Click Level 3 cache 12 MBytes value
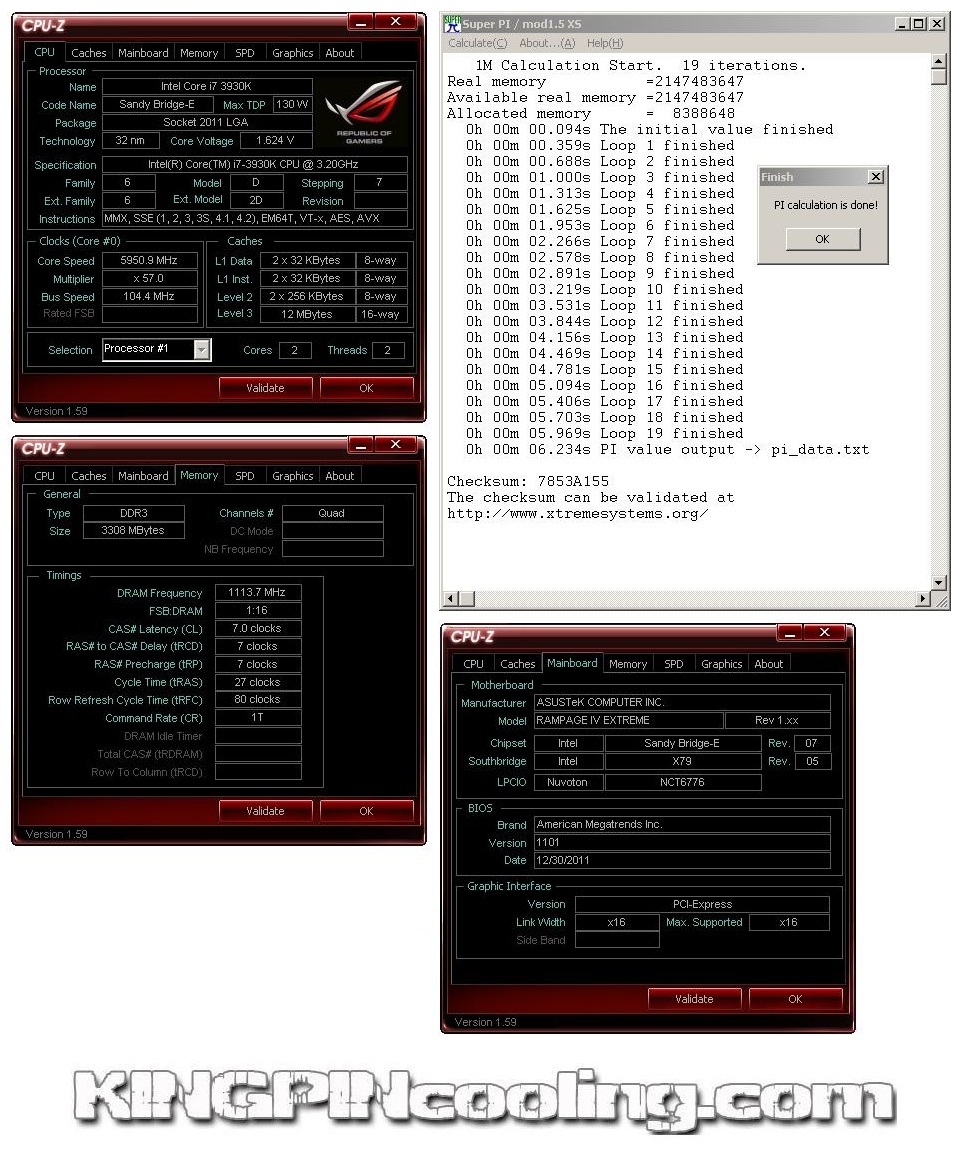This screenshot has height=1151, width=965. (x=307, y=314)
